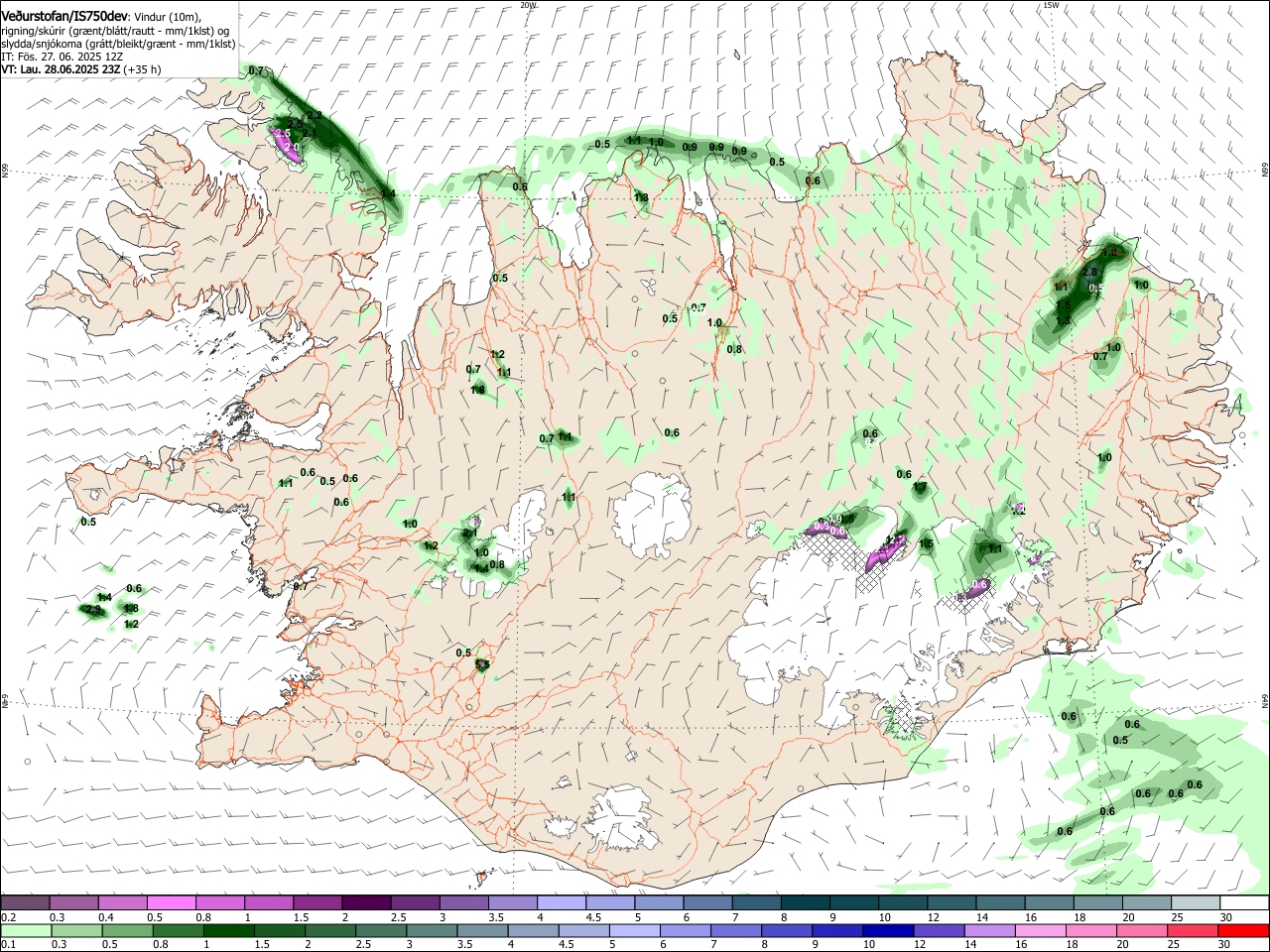
Task: Click the darkest green swatch between 1 and 1.5
Action: click(229, 931)
